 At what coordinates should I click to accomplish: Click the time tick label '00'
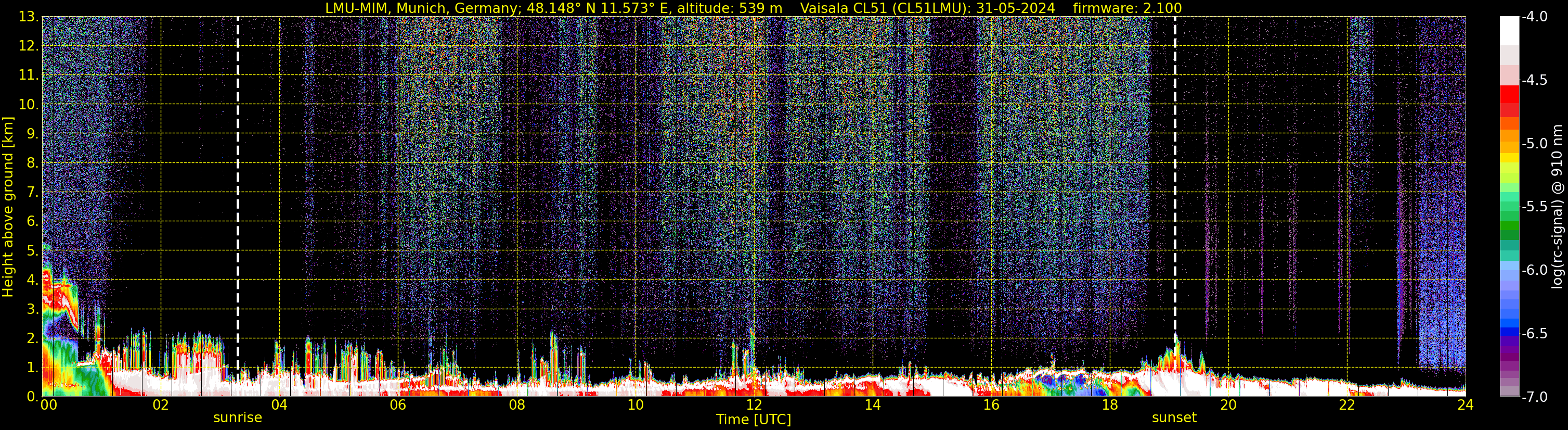pos(49,405)
